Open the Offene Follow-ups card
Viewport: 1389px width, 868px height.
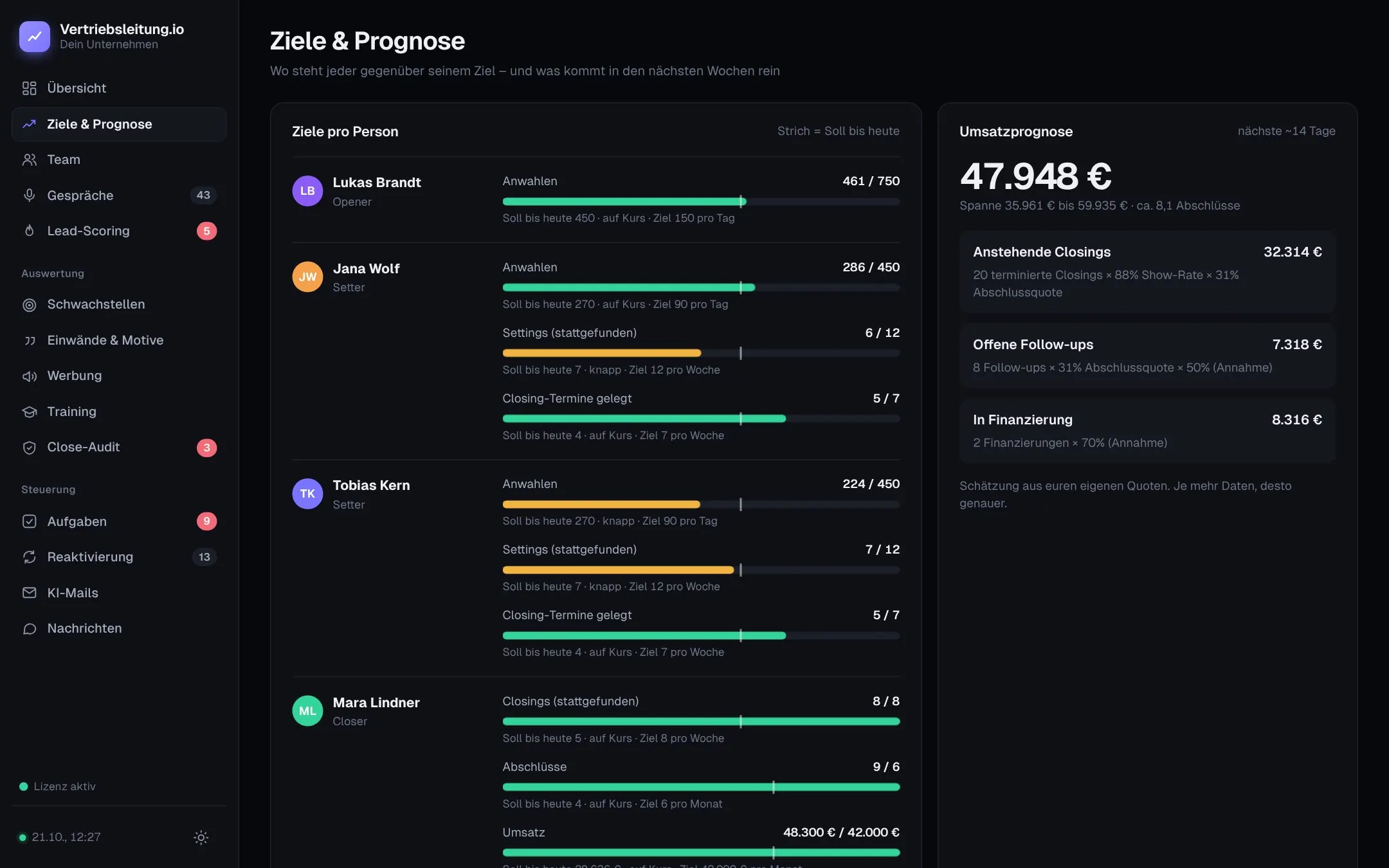1147,356
